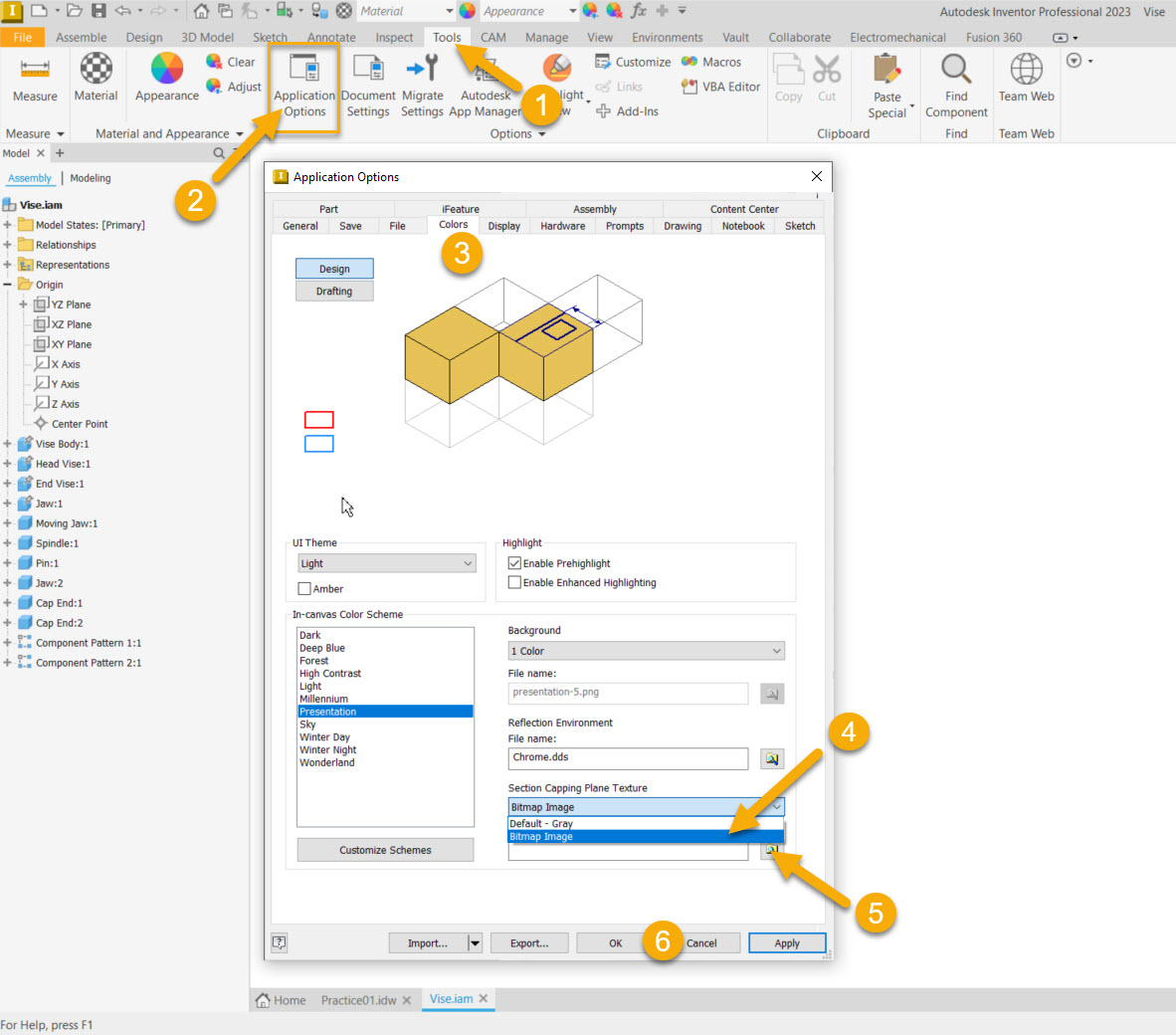Click the Find Component icon
This screenshot has width=1176, height=1035.
coord(955,70)
